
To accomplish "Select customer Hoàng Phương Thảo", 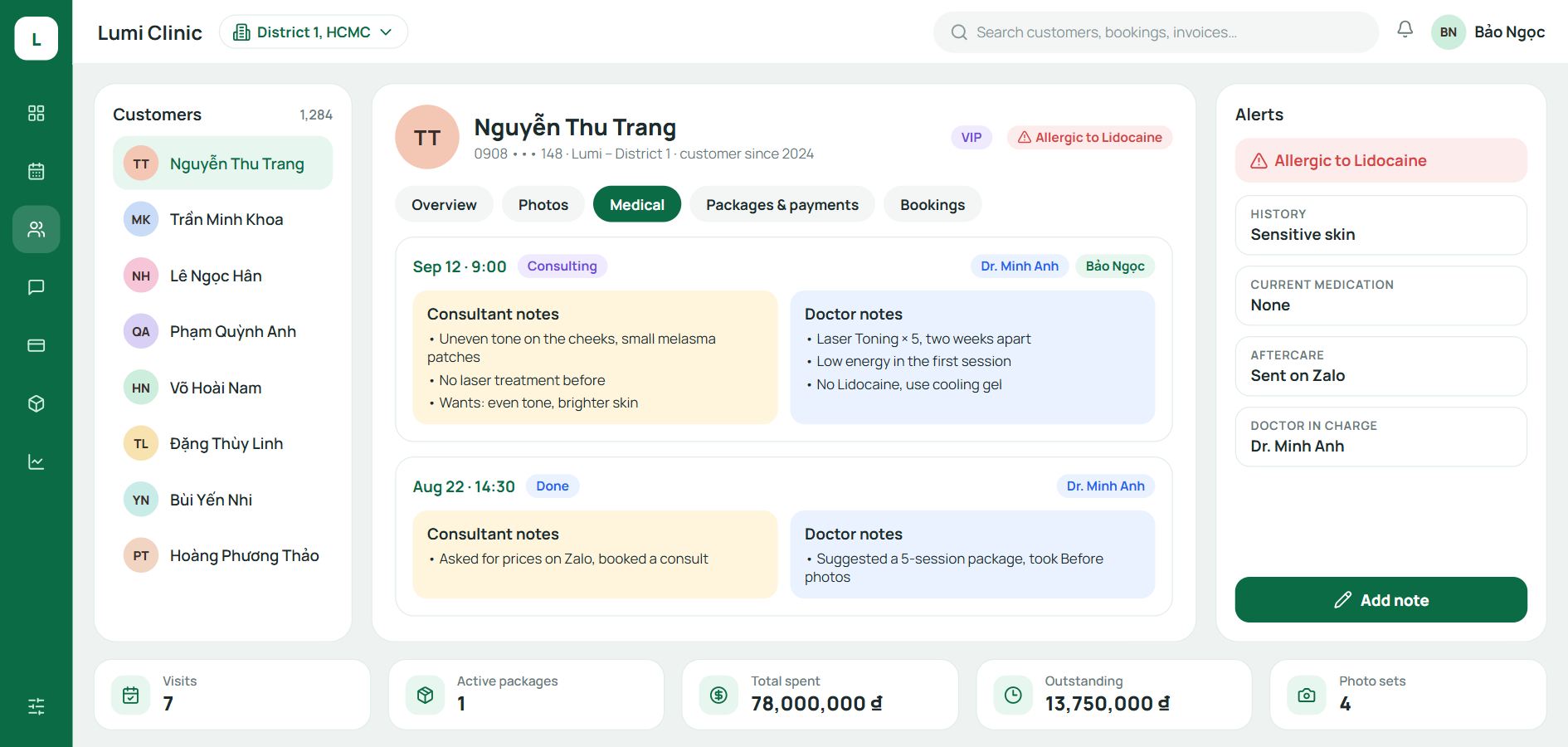I will tap(222, 555).
